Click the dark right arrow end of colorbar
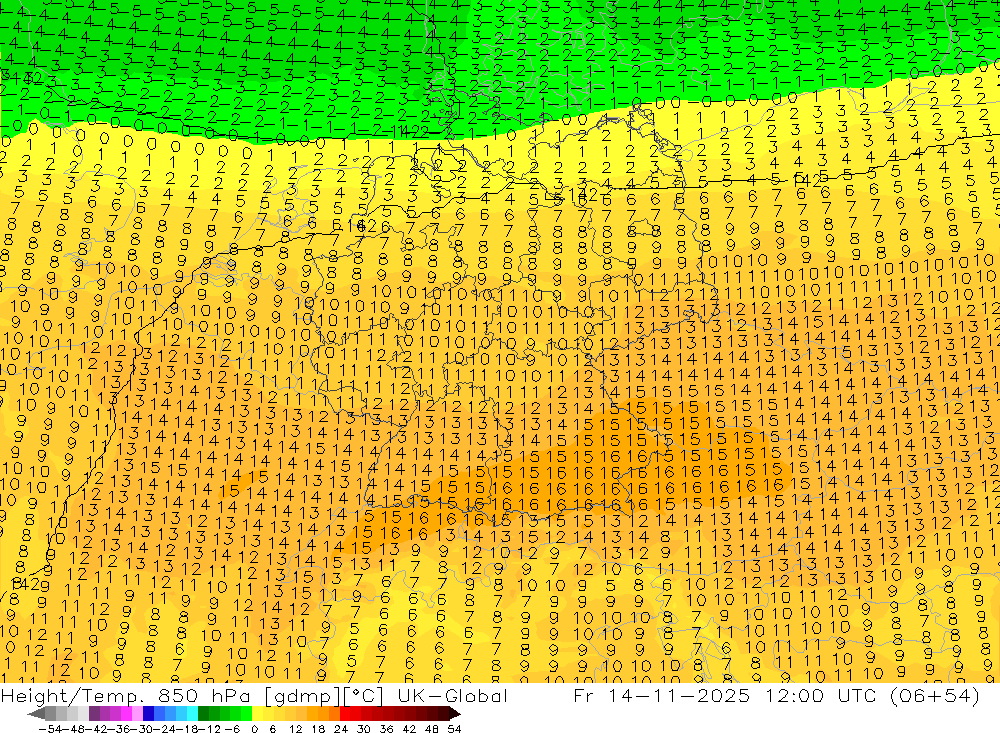The width and height of the screenshot is (1000, 733). tap(455, 714)
